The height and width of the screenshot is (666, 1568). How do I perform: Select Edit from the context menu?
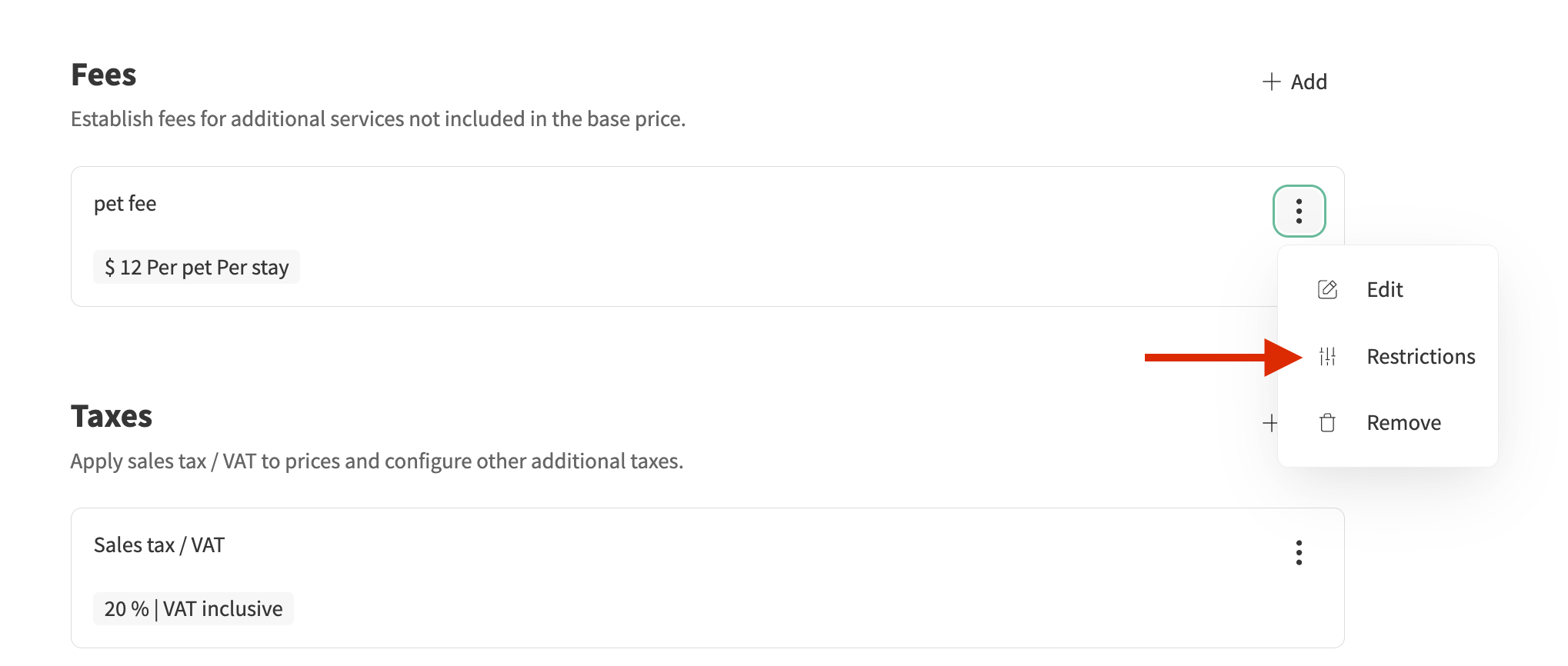1384,290
